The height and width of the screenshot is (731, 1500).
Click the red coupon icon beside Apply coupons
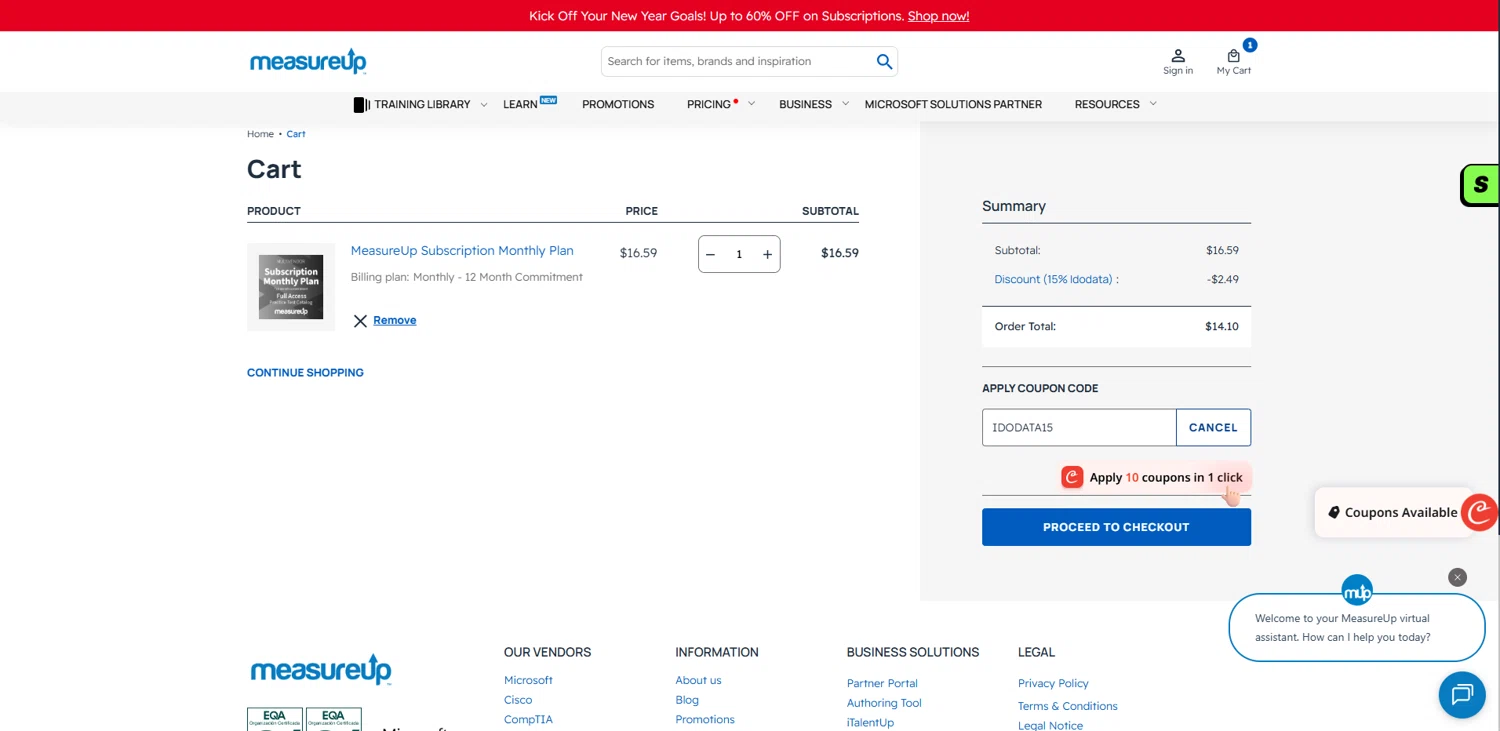[x=1072, y=477]
